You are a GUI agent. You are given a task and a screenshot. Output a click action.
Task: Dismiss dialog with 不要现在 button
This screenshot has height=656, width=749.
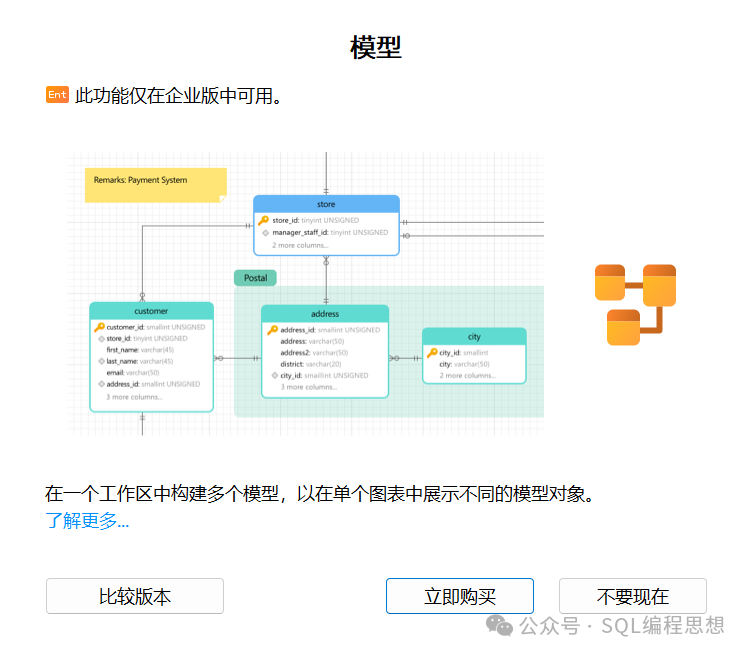(632, 596)
